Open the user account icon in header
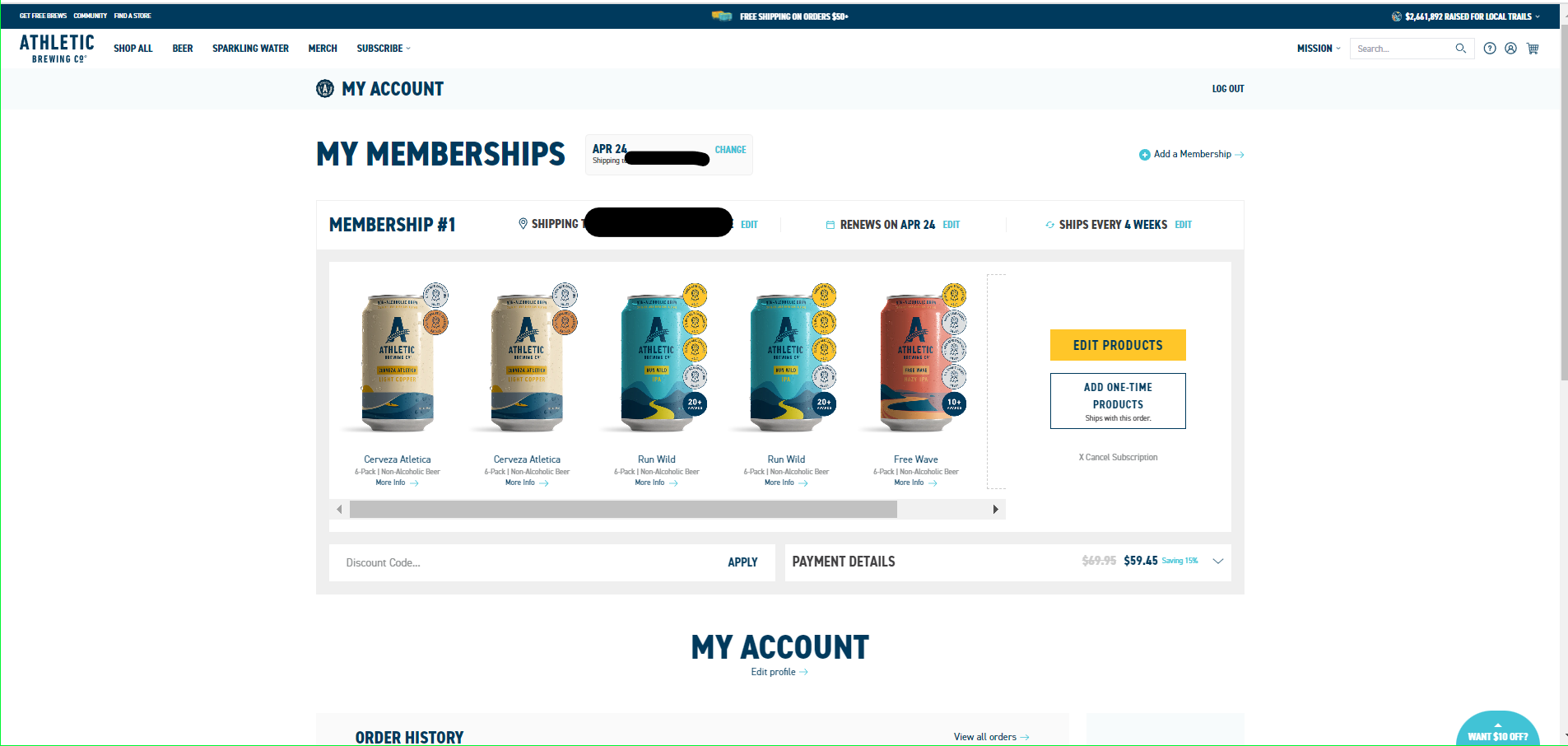Image resolution: width=1568 pixels, height=746 pixels. 1510,49
